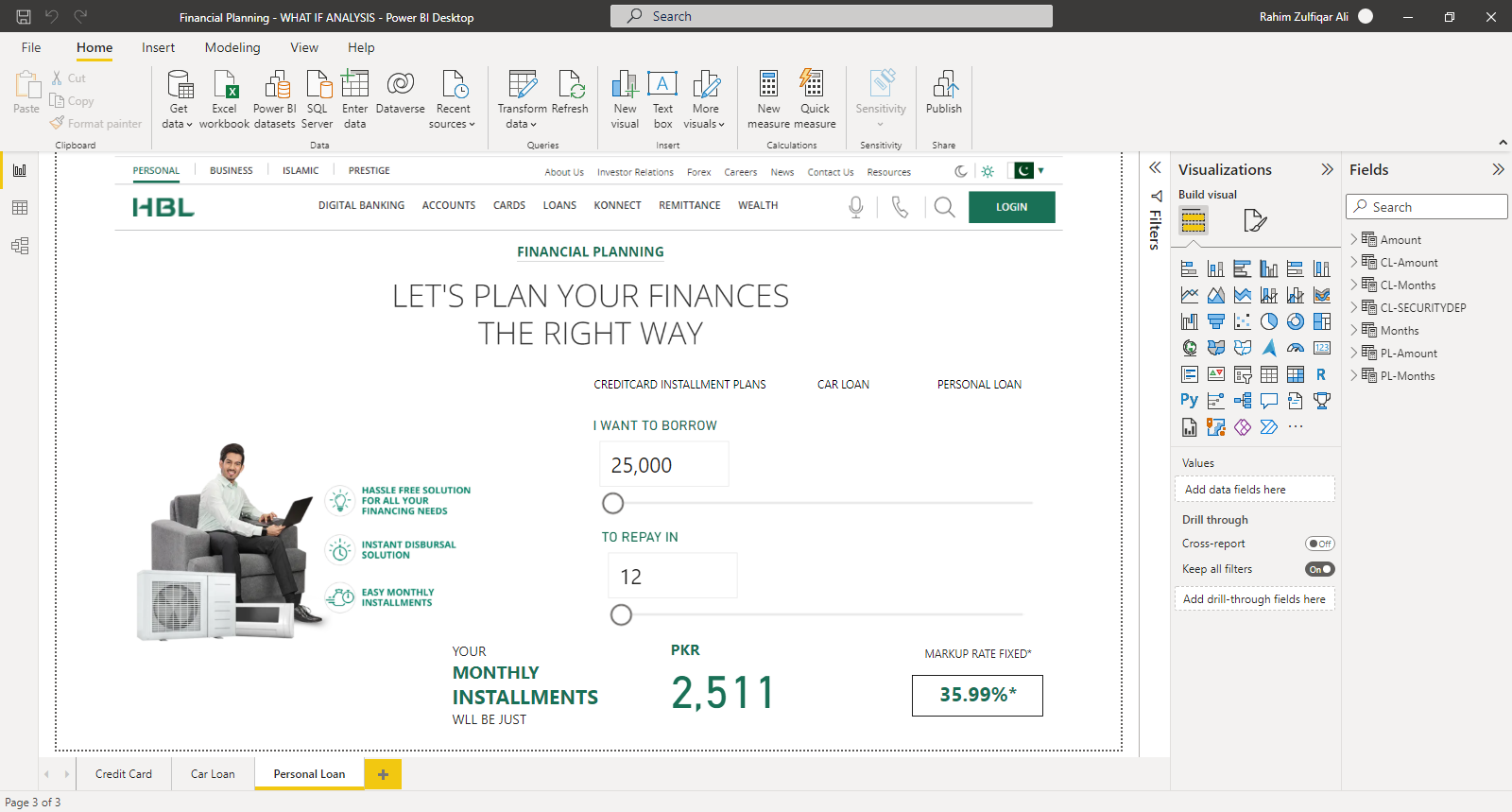Open the Format visual tab icon
This screenshot has width=1512, height=812.
[1255, 221]
